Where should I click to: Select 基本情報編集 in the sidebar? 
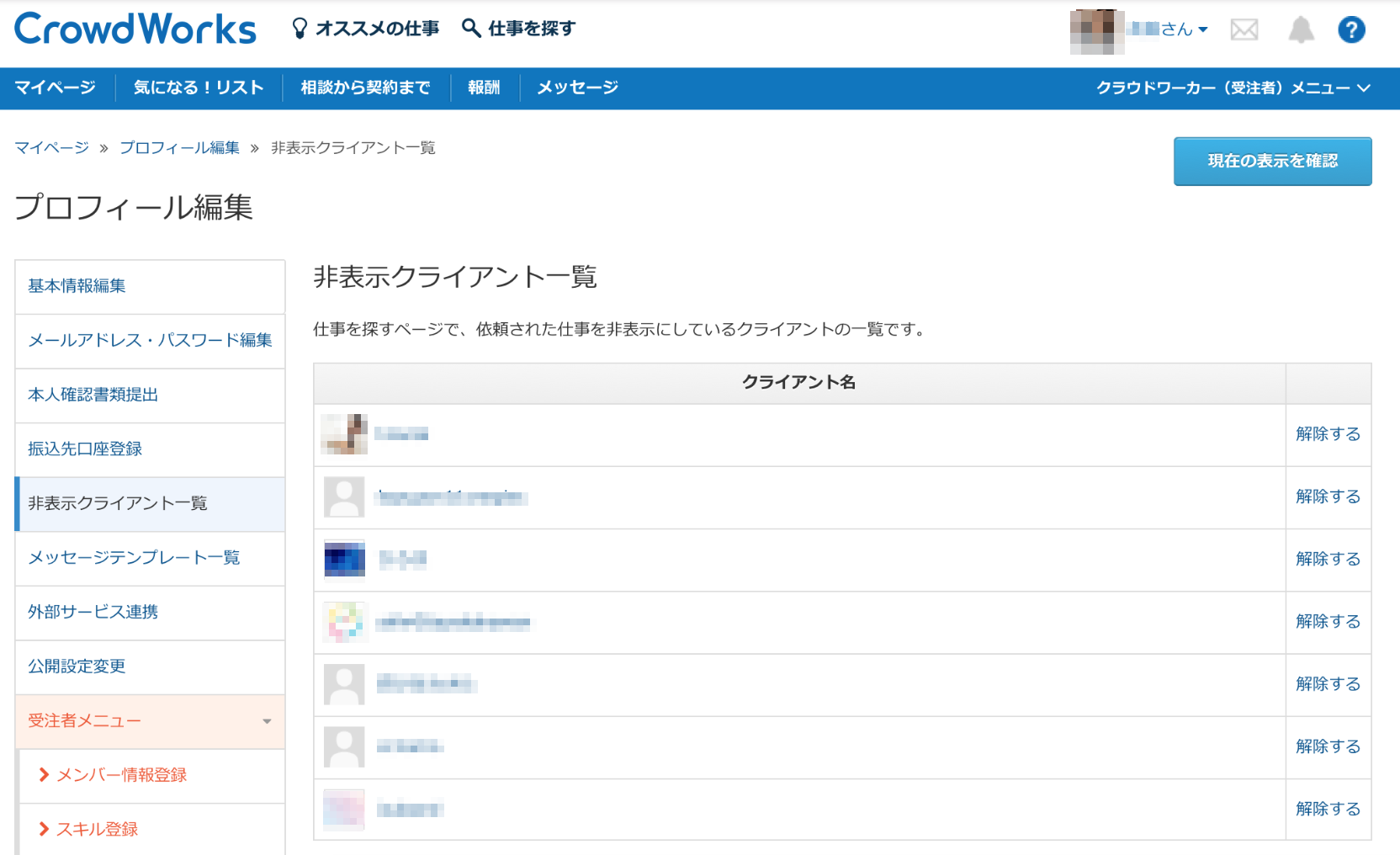pyautogui.click(x=77, y=286)
